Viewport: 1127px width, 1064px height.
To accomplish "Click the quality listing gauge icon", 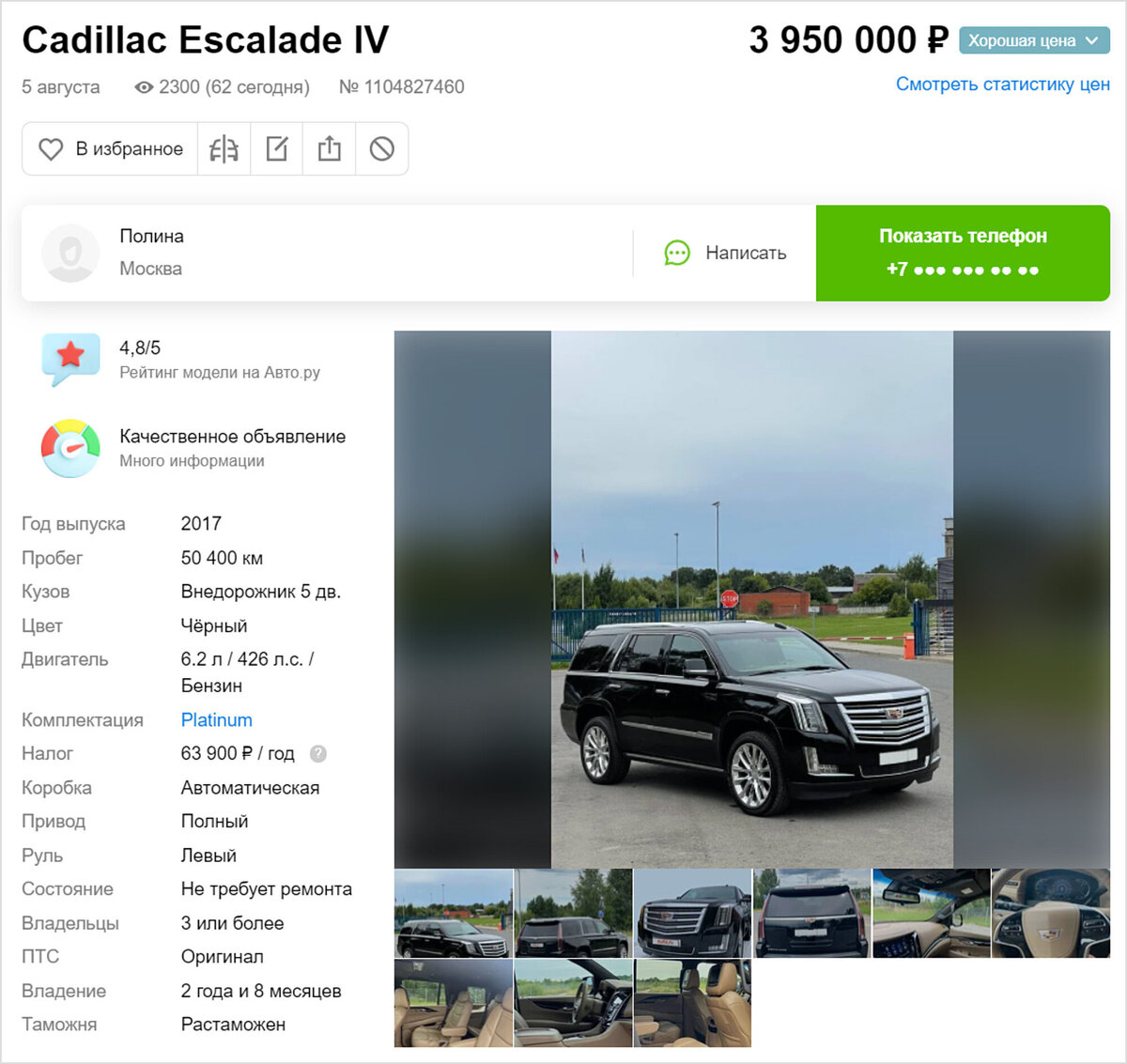I will click(70, 448).
